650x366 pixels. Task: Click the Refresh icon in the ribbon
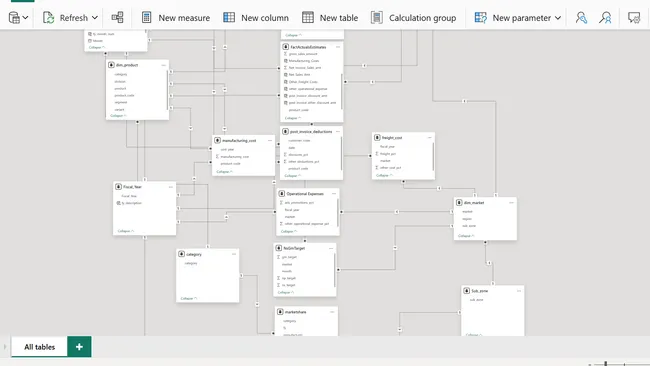pyautogui.click(x=49, y=17)
